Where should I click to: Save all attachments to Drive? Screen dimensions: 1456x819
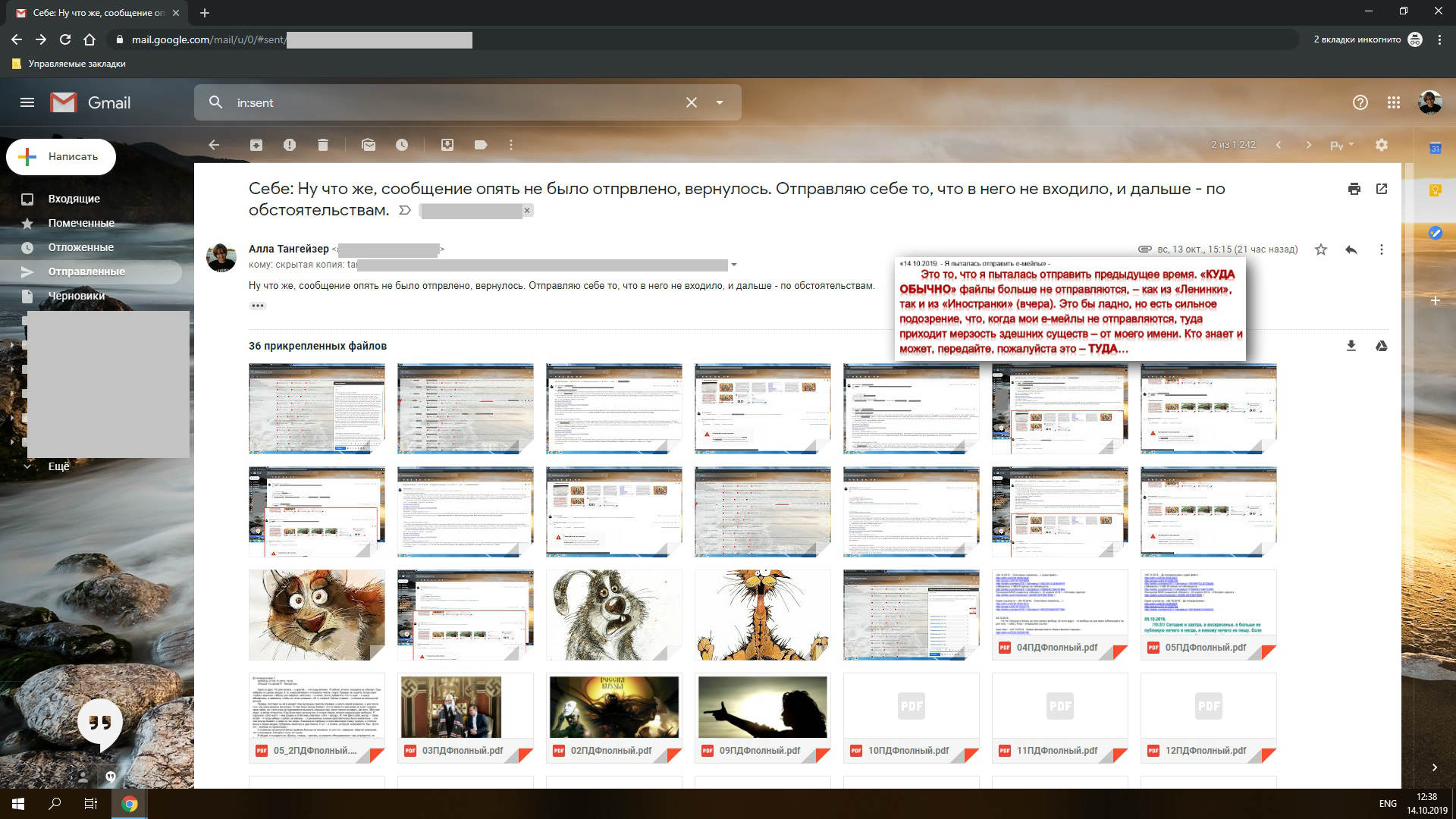coord(1382,346)
